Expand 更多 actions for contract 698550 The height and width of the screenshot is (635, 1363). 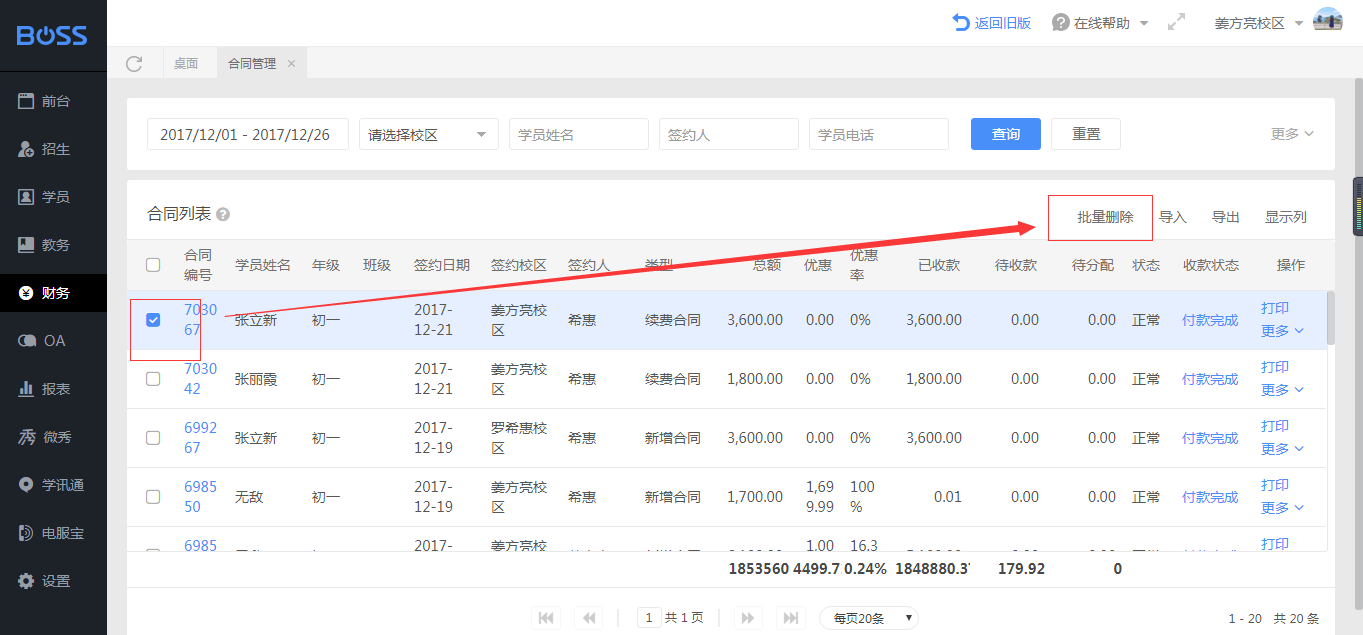[x=1282, y=508]
